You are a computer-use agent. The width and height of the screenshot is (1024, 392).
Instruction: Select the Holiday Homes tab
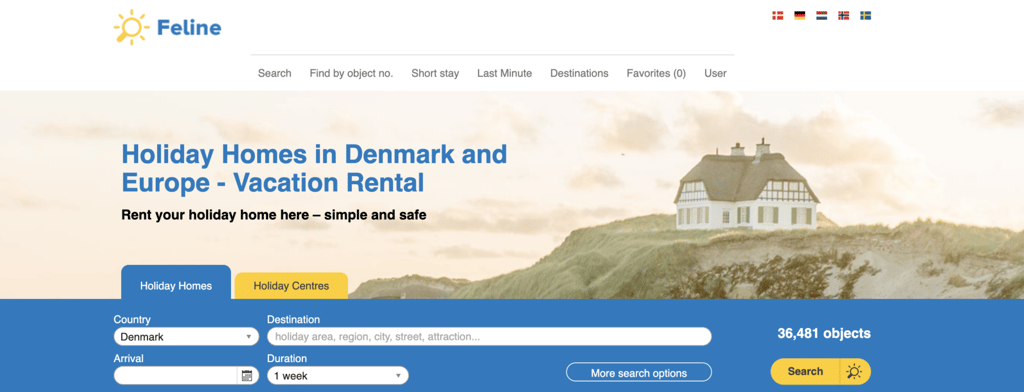pyautogui.click(x=176, y=283)
